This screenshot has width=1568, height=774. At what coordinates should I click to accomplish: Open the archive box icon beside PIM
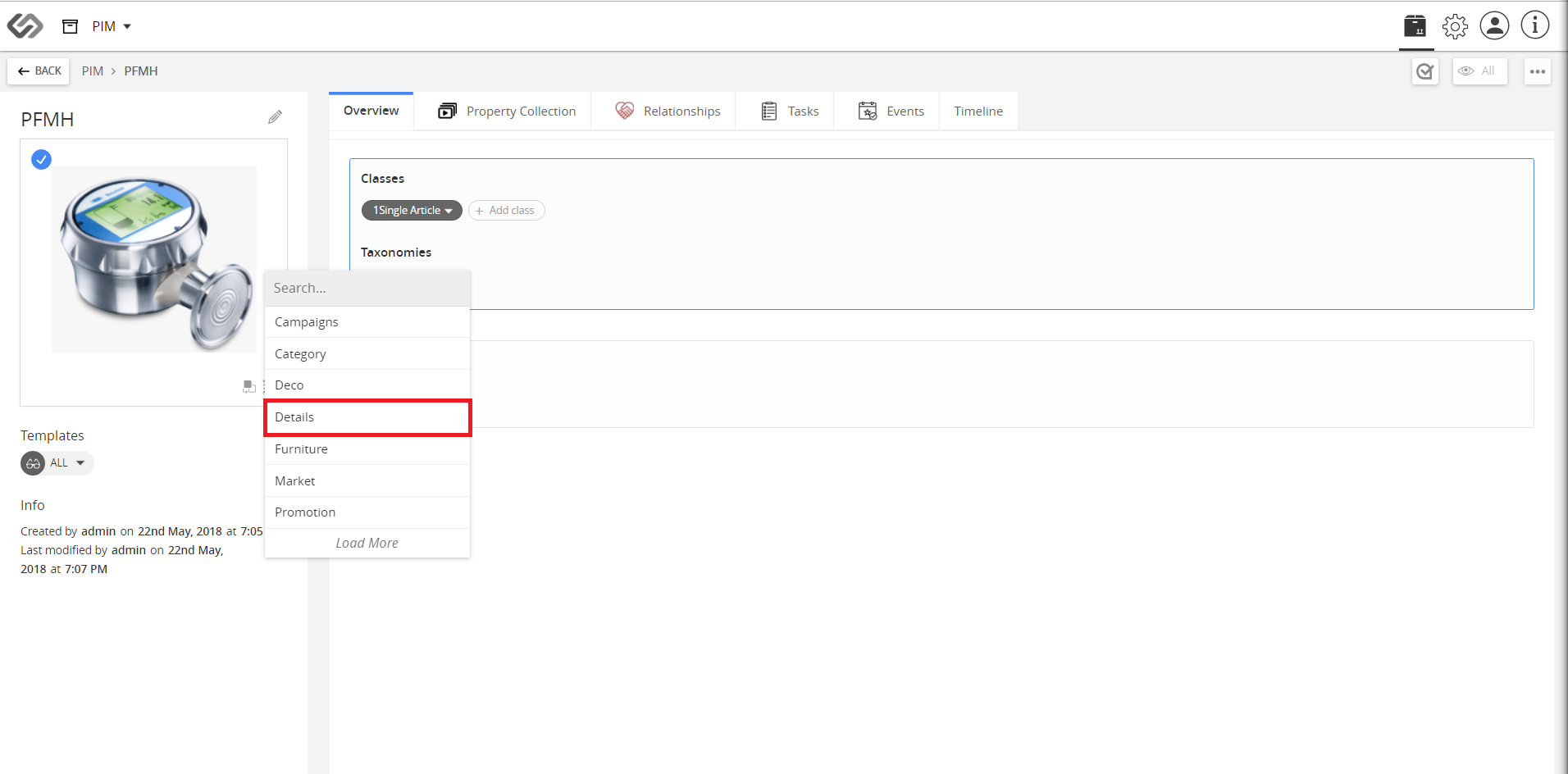pyautogui.click(x=71, y=26)
